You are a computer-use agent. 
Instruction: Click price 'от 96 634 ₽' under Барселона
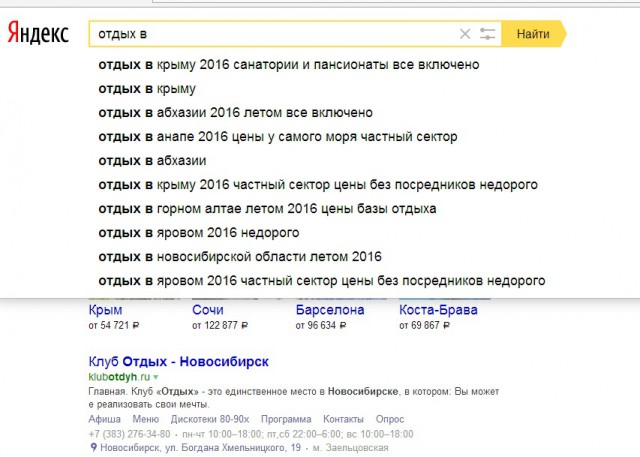pyautogui.click(x=321, y=326)
